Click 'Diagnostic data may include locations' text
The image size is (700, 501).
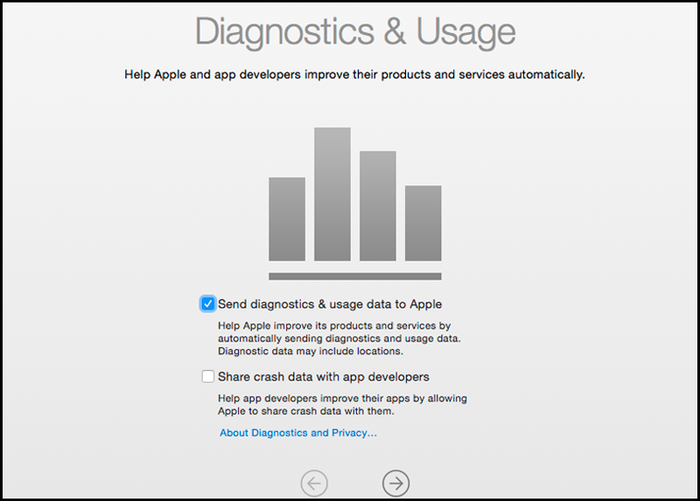coord(311,351)
